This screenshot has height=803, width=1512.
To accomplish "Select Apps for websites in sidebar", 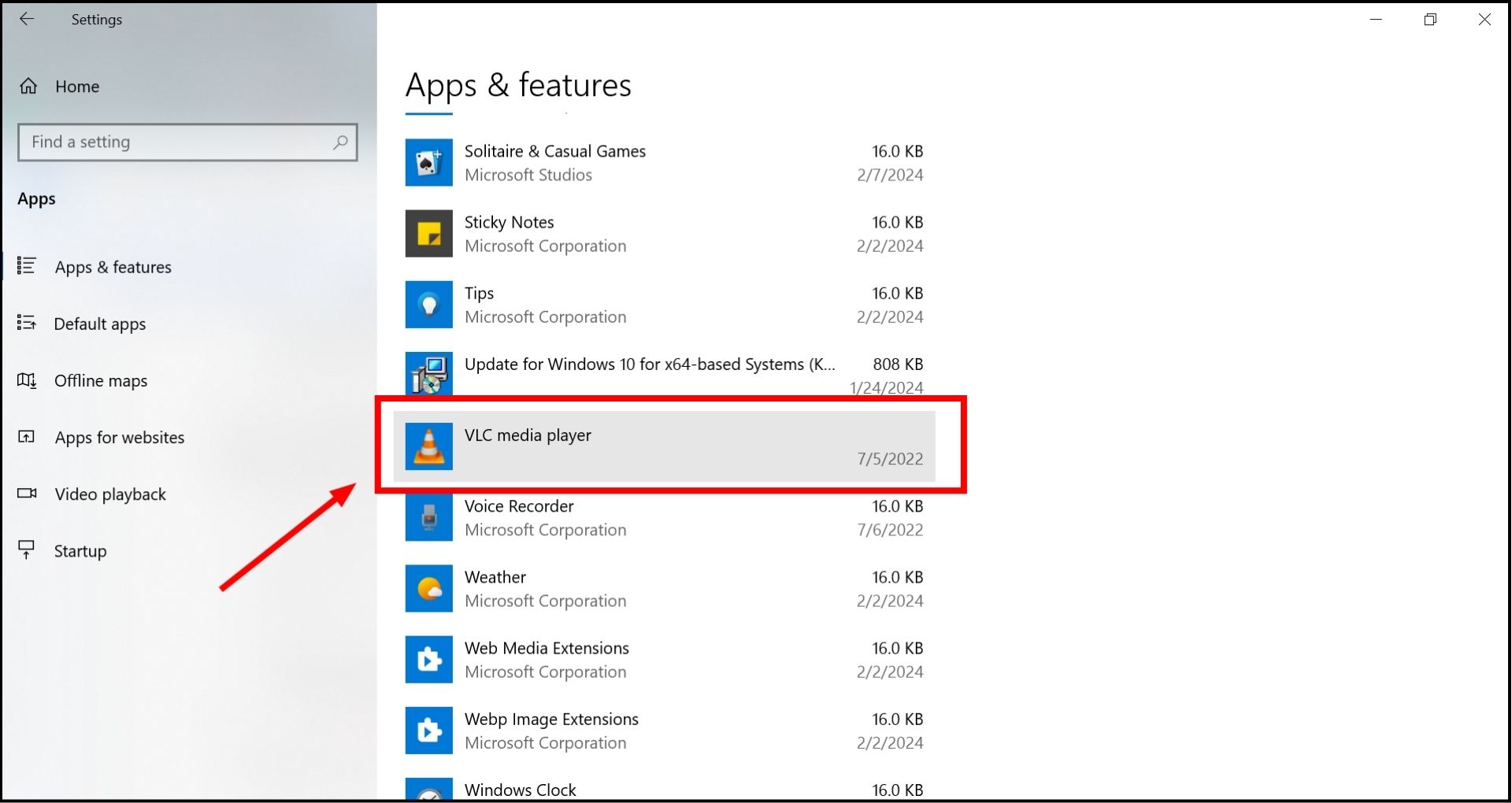I will (119, 438).
